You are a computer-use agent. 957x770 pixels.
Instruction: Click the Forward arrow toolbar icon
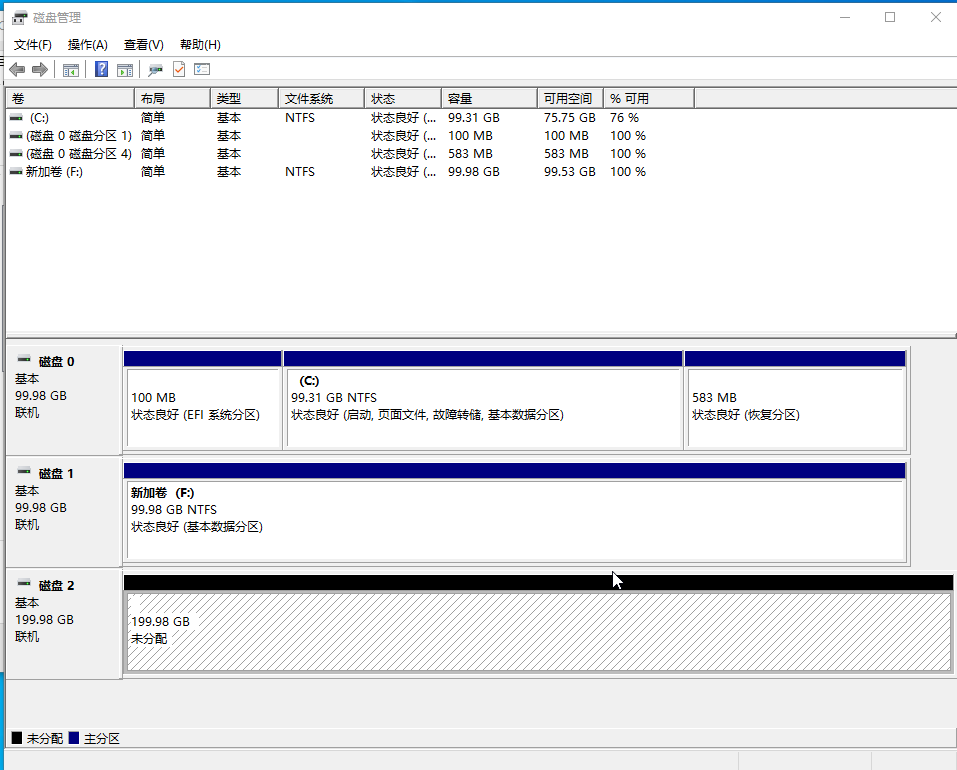(40, 69)
